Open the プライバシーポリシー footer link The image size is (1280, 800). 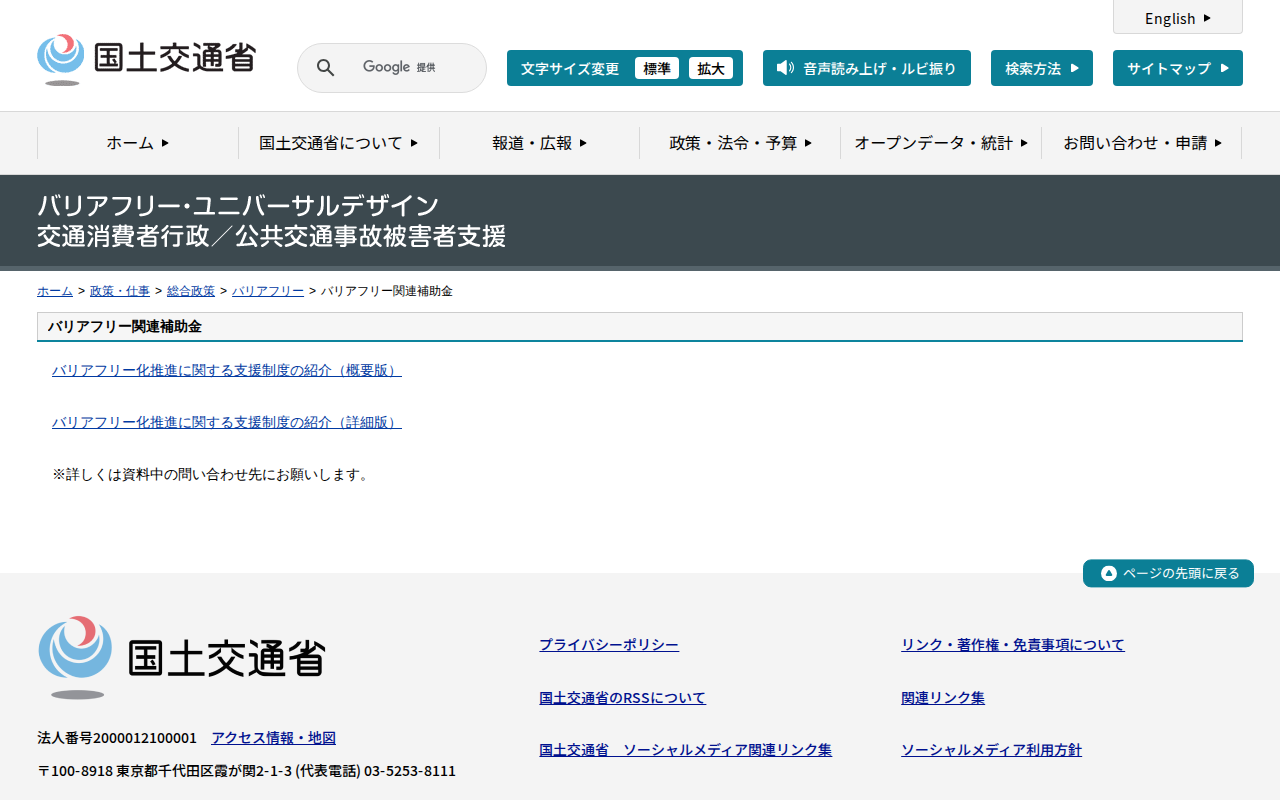(608, 645)
